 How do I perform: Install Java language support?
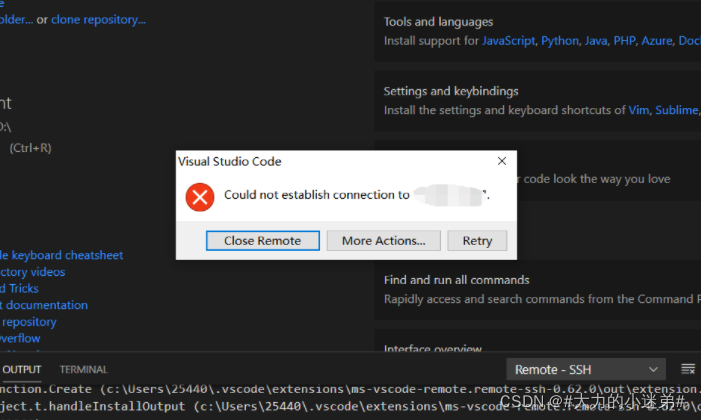596,41
